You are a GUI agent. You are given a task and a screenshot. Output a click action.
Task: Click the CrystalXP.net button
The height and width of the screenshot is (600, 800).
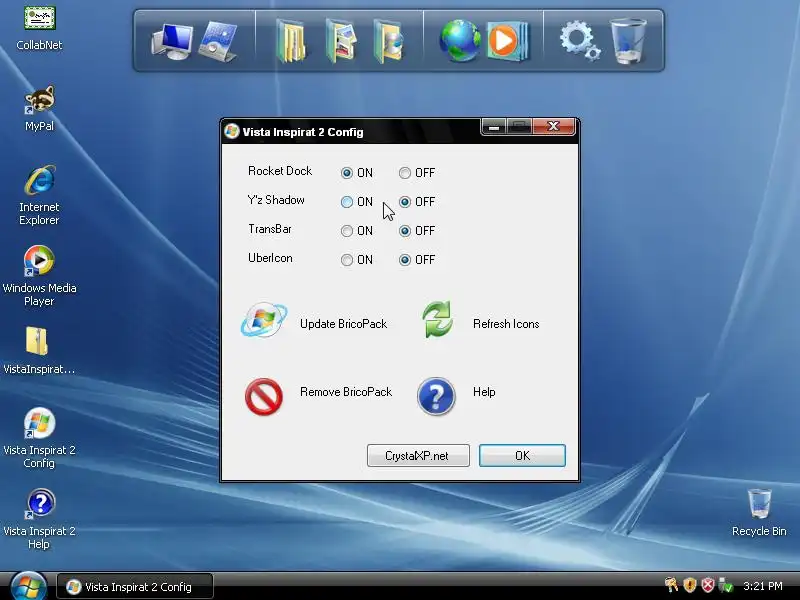point(418,455)
